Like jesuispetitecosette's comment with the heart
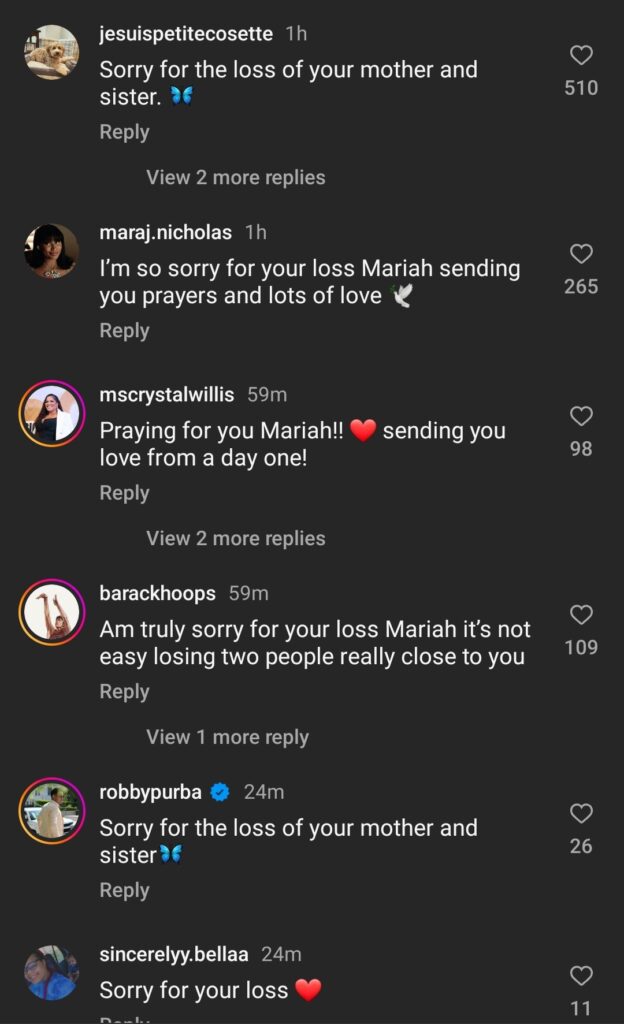The width and height of the screenshot is (624, 1024). coord(581,56)
